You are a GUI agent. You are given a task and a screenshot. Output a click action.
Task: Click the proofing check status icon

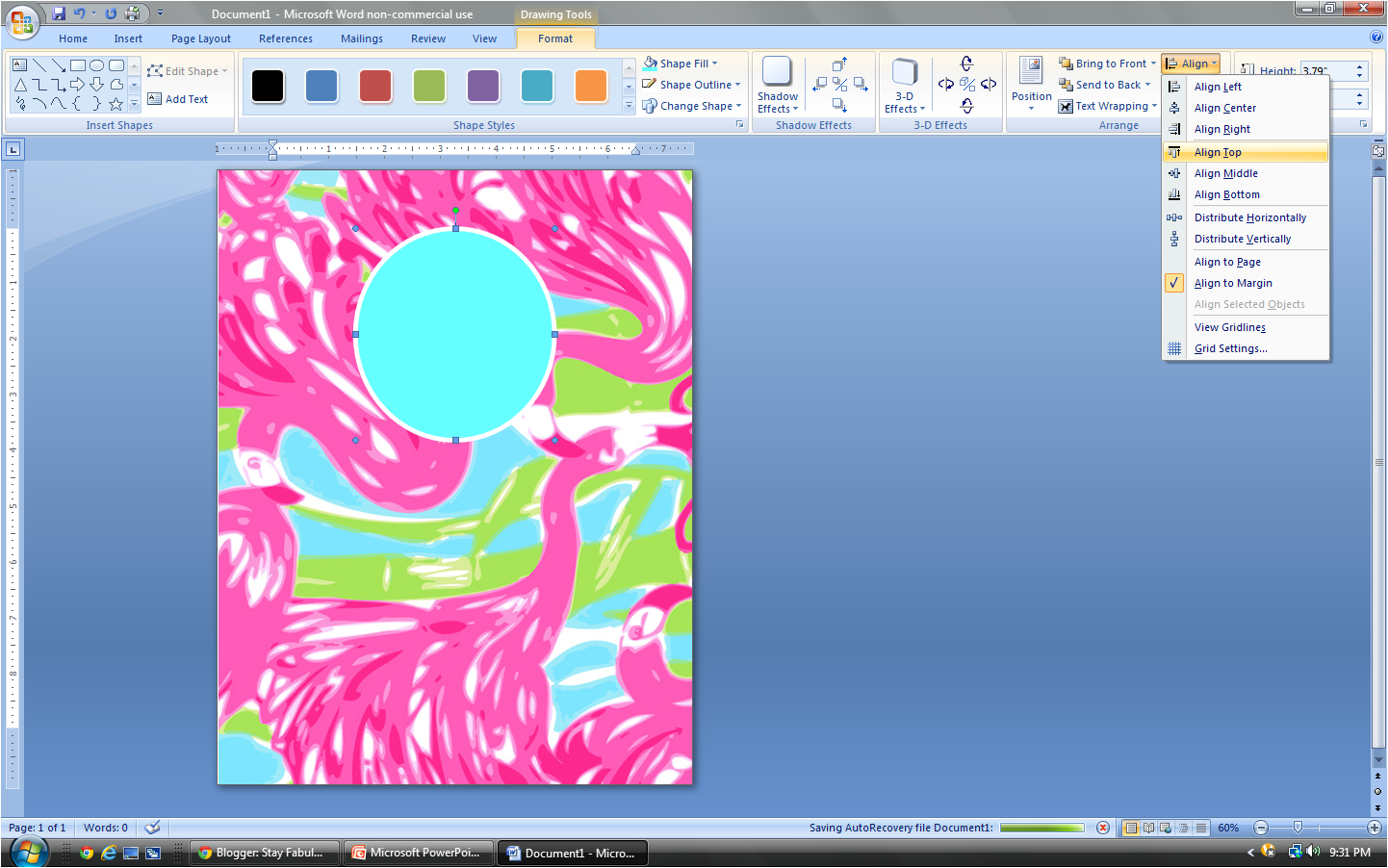(x=152, y=828)
